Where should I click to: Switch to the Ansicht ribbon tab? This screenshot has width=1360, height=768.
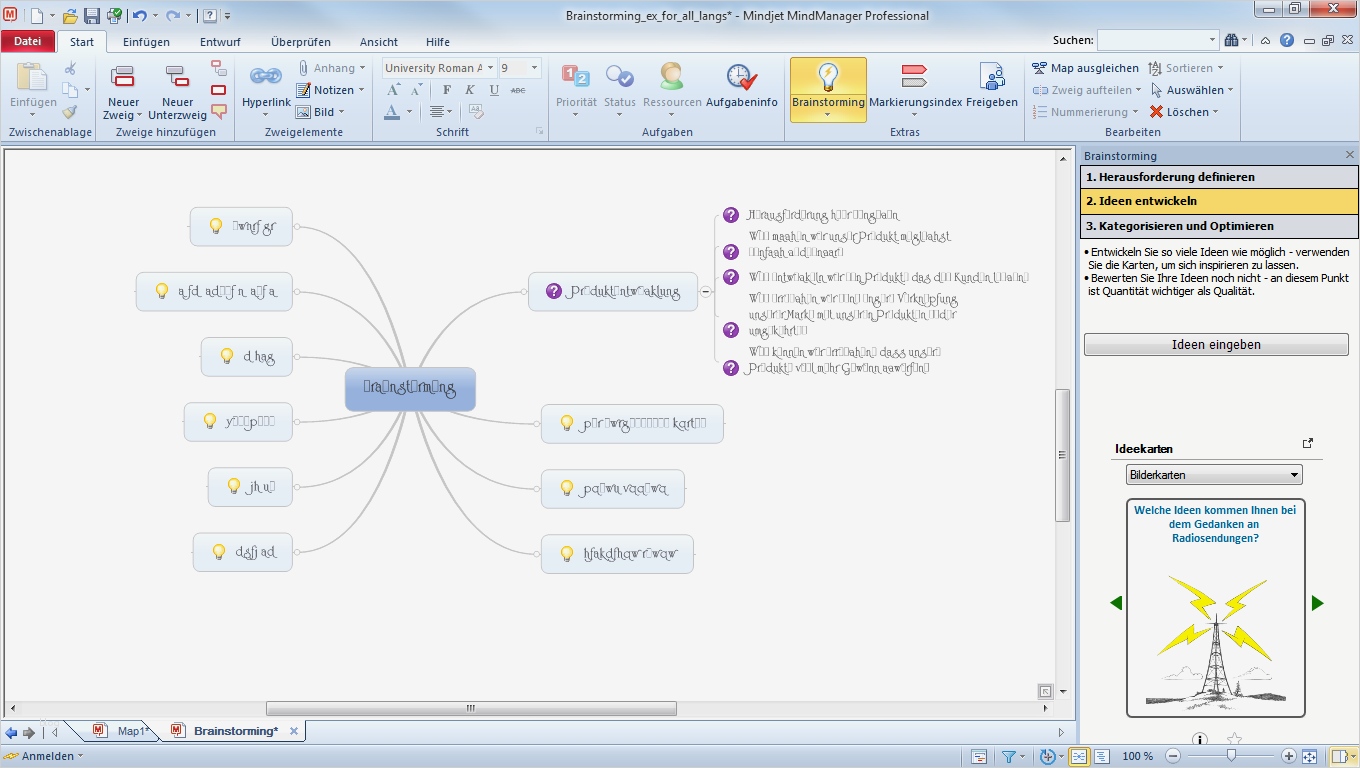coord(379,42)
